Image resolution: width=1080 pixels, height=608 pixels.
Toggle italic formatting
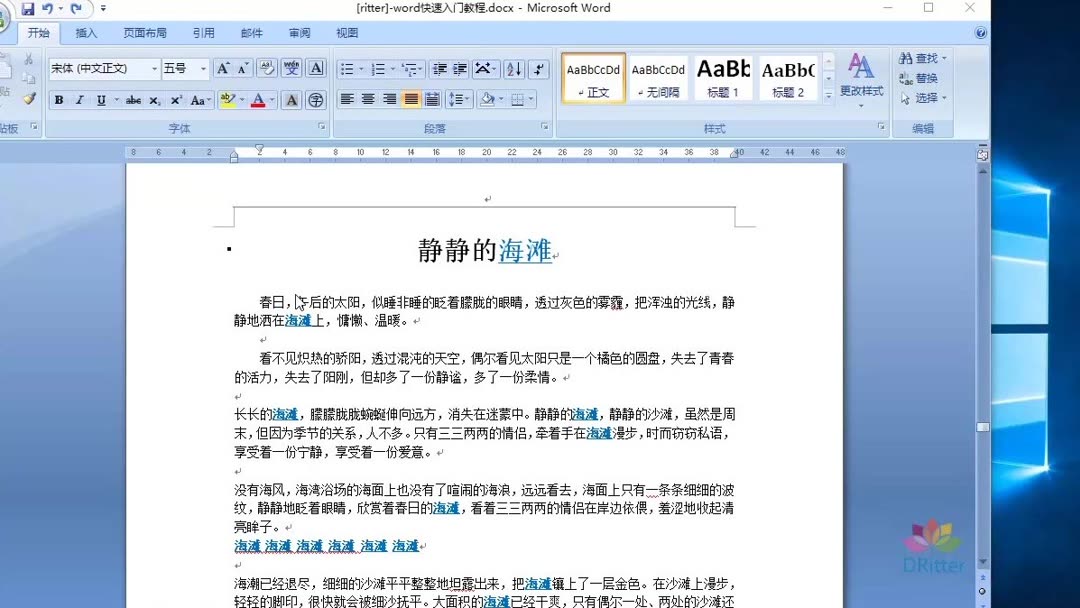(x=79, y=99)
